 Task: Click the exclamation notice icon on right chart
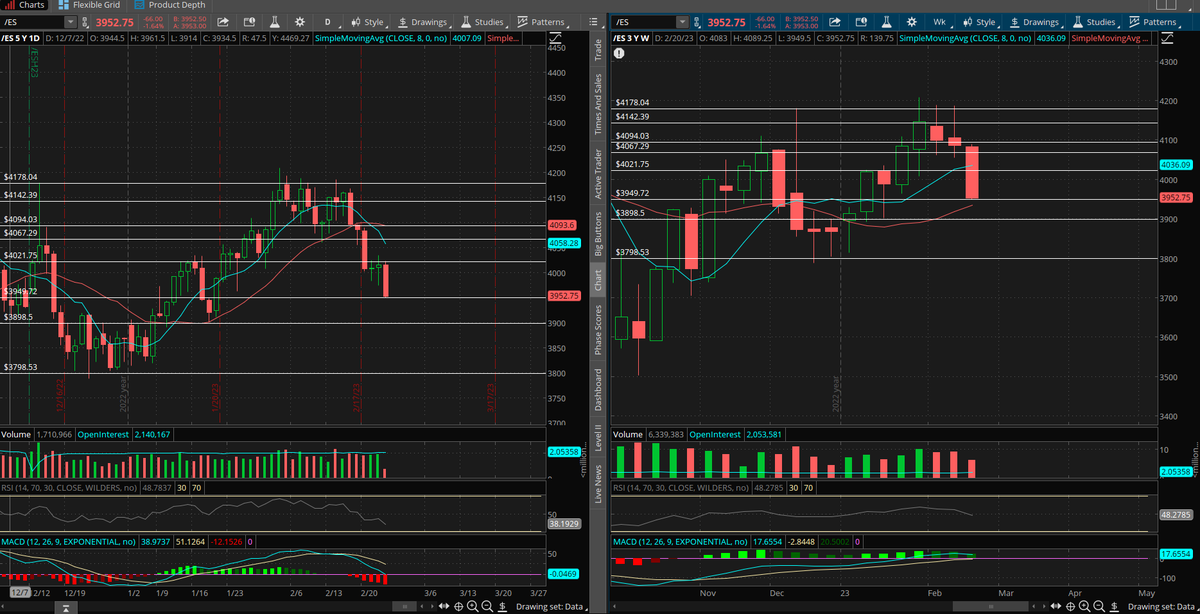621,54
